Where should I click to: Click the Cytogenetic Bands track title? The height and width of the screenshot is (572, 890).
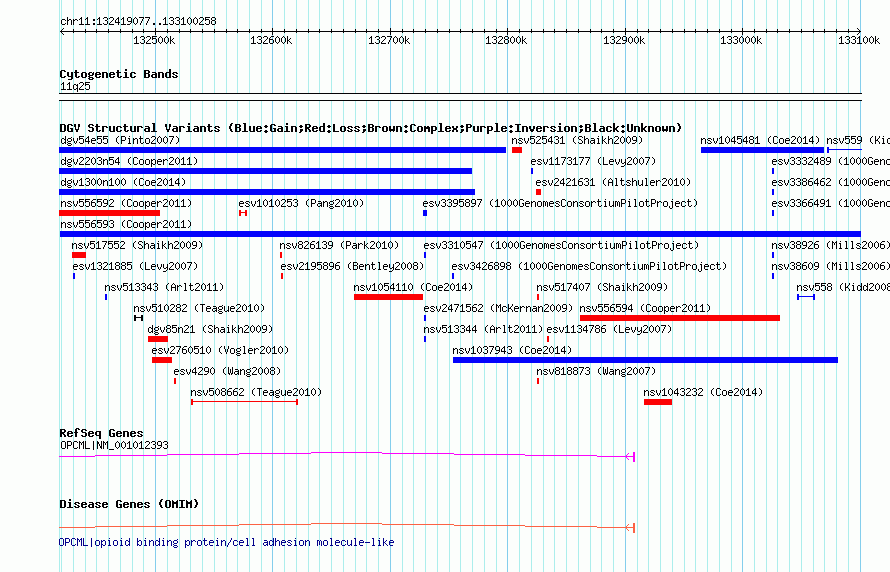119,74
